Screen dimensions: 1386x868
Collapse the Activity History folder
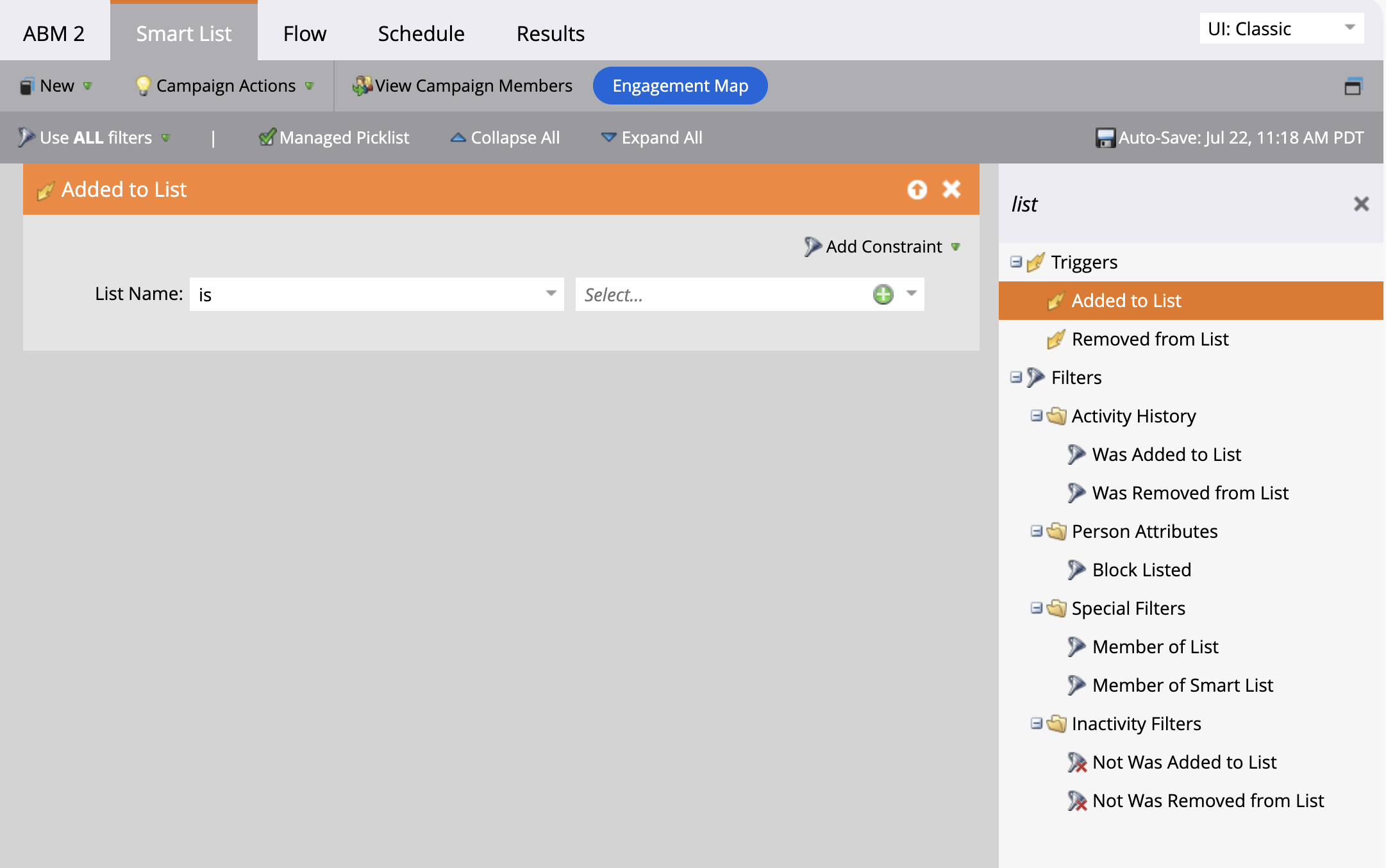1037,415
